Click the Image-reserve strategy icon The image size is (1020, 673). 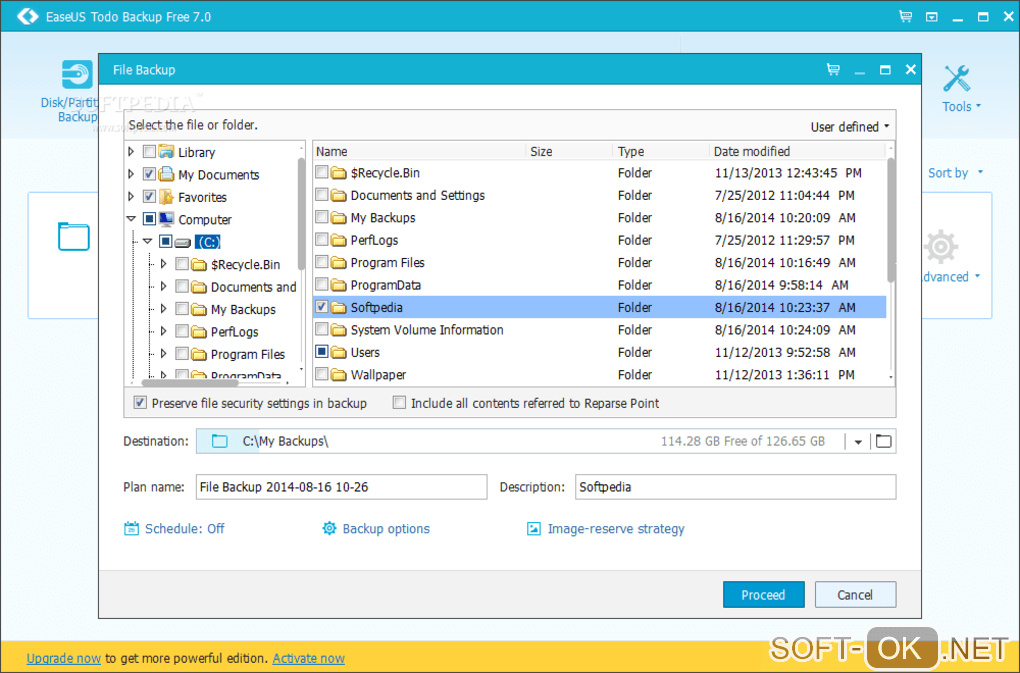pos(533,529)
